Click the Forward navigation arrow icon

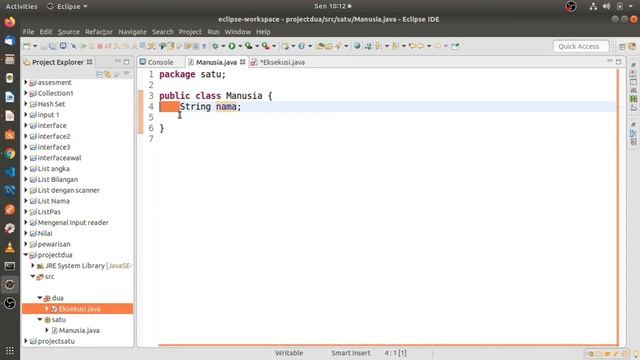[438, 46]
